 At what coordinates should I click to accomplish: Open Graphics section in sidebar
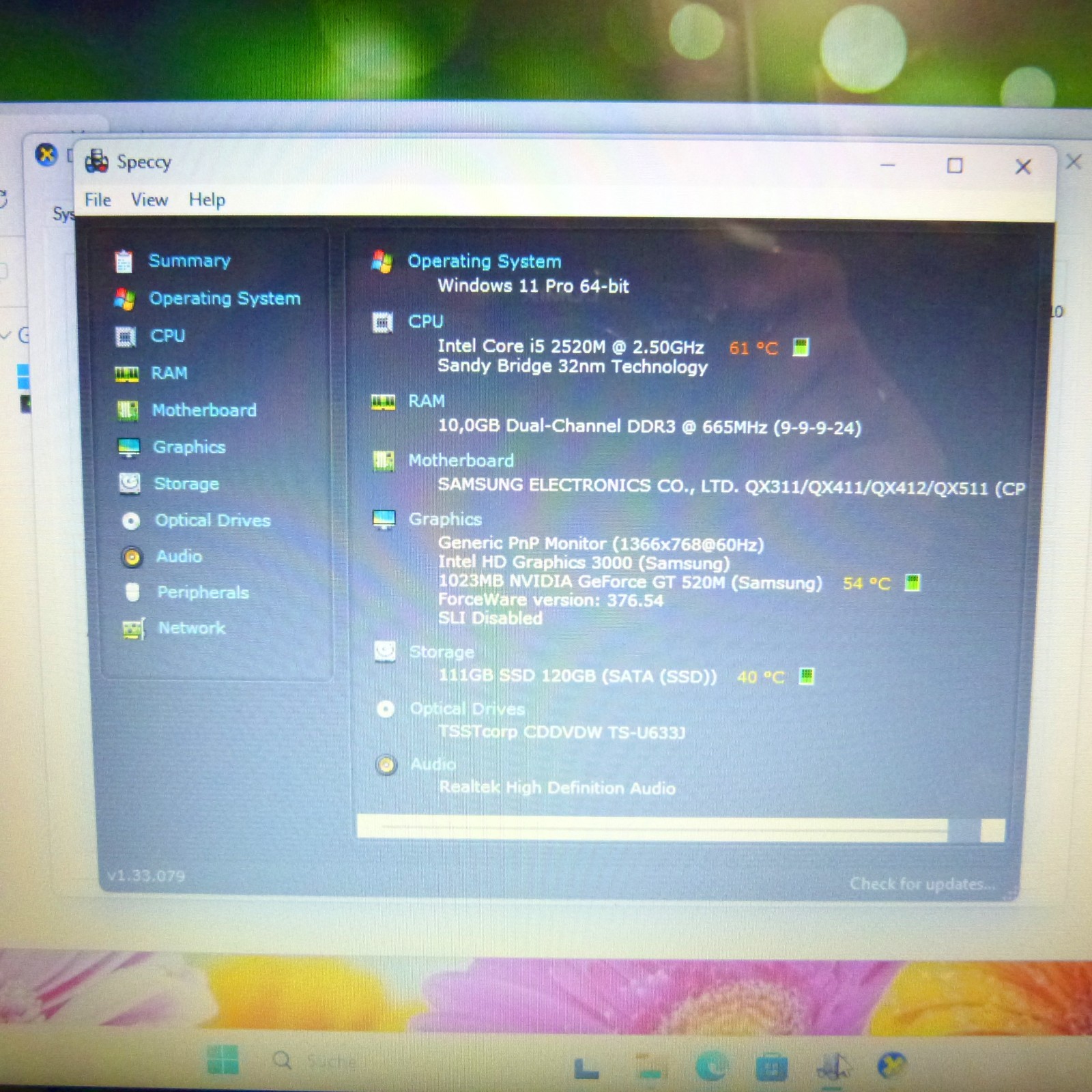(189, 447)
